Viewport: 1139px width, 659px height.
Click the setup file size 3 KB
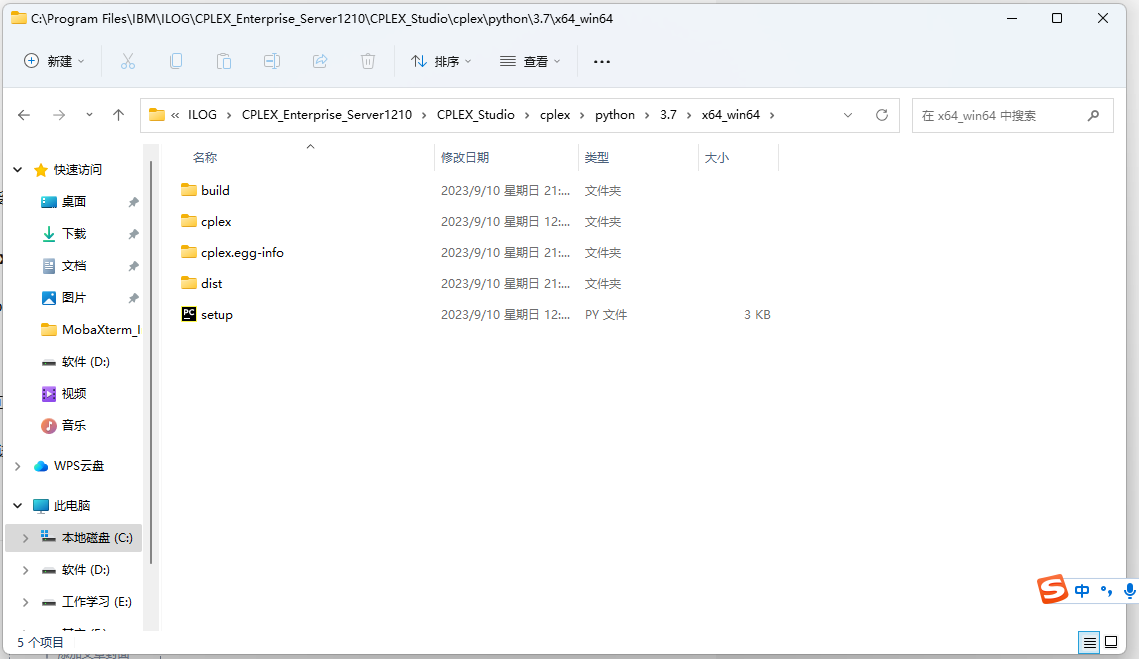click(x=757, y=315)
